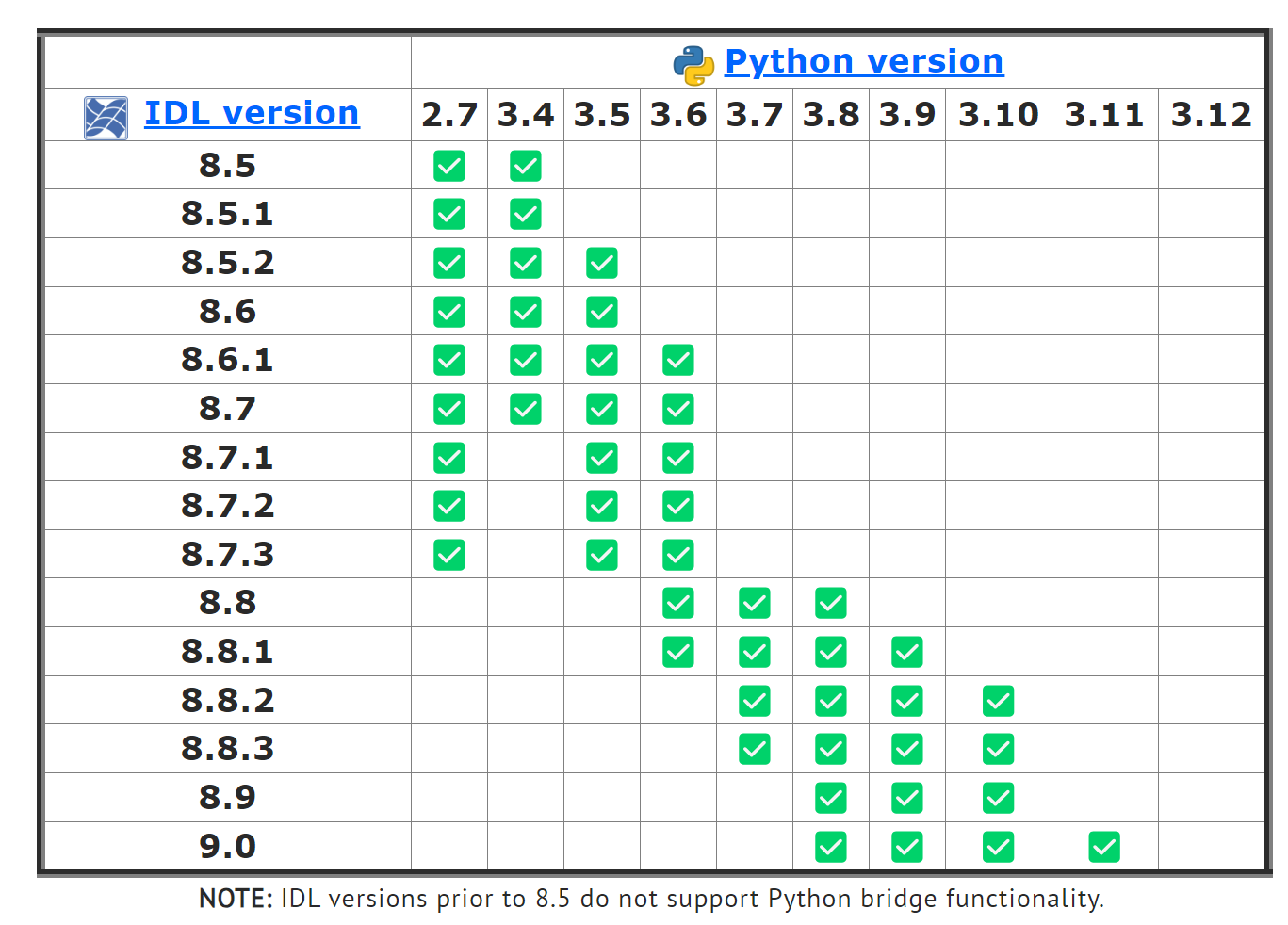Click checkmark for IDL 8.6.1 Python 3.6
The image size is (1288, 925).
click(x=678, y=360)
